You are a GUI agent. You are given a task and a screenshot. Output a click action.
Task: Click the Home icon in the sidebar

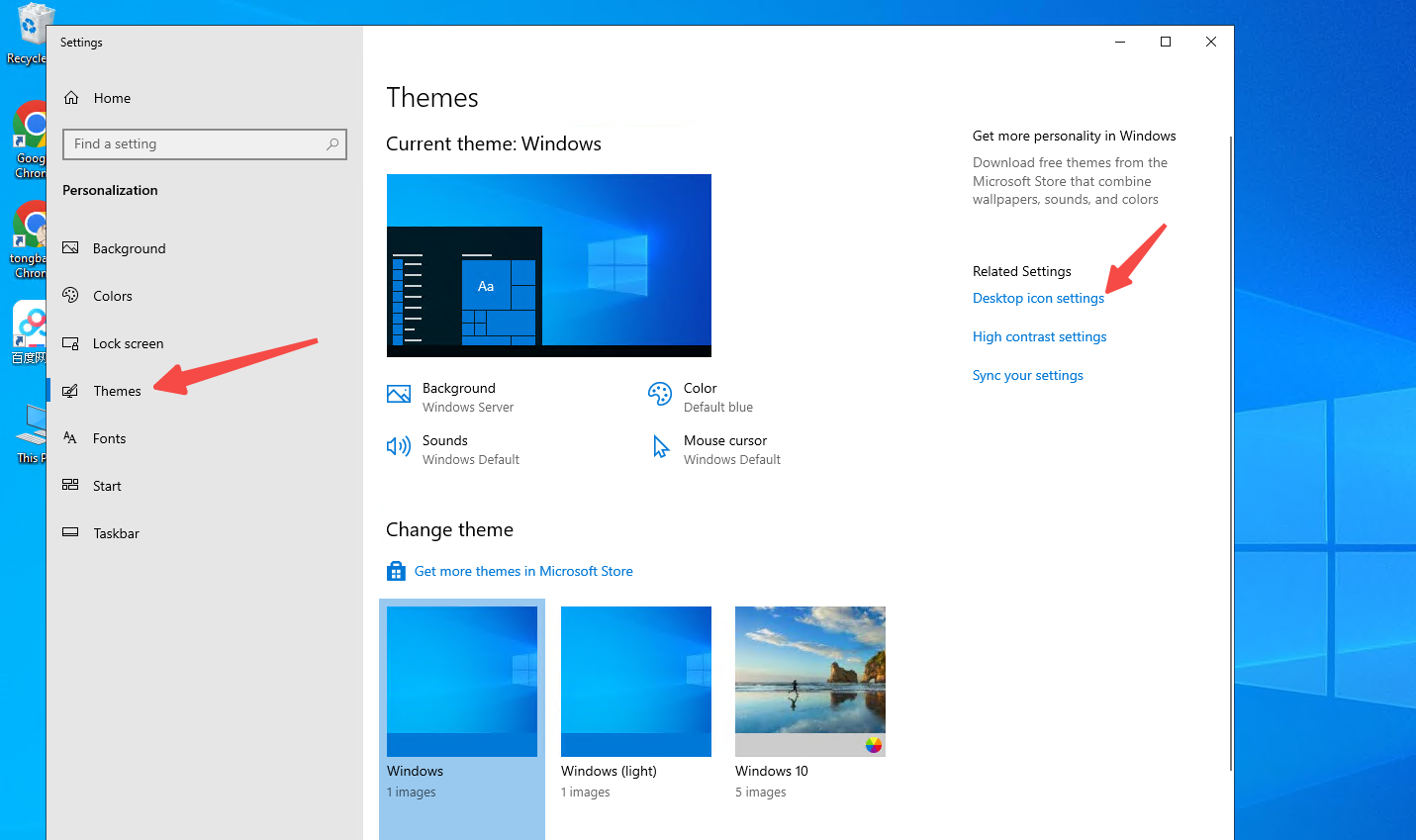pyautogui.click(x=71, y=98)
